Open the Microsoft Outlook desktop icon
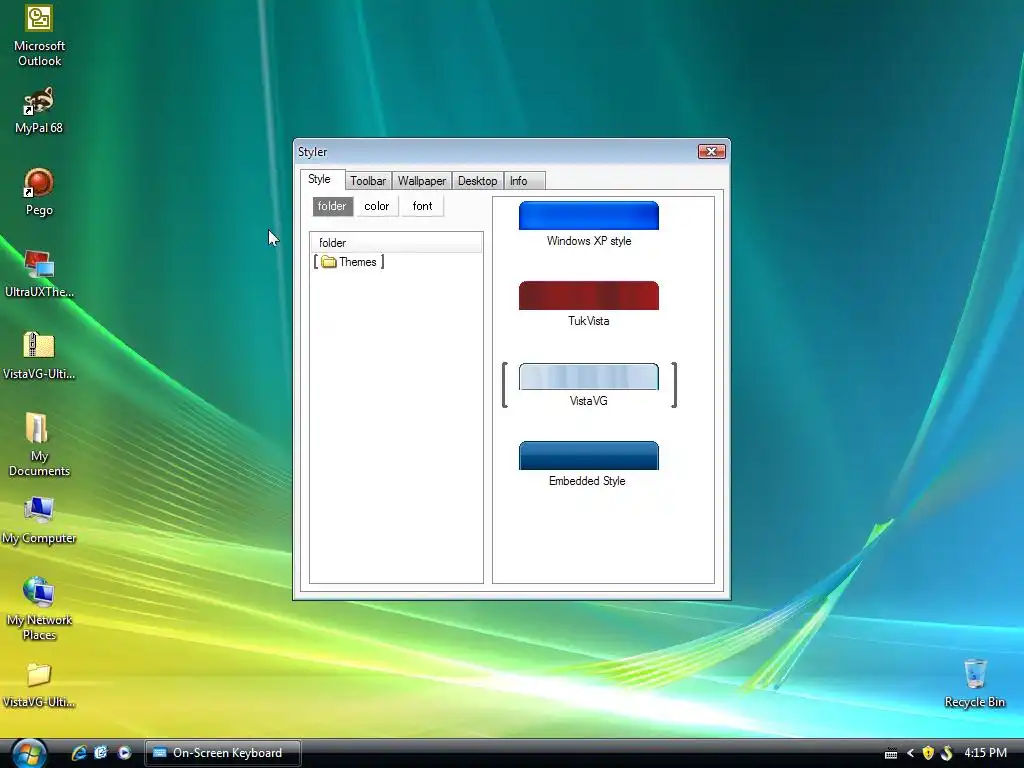Screen dimensions: 1024x768 point(39,34)
